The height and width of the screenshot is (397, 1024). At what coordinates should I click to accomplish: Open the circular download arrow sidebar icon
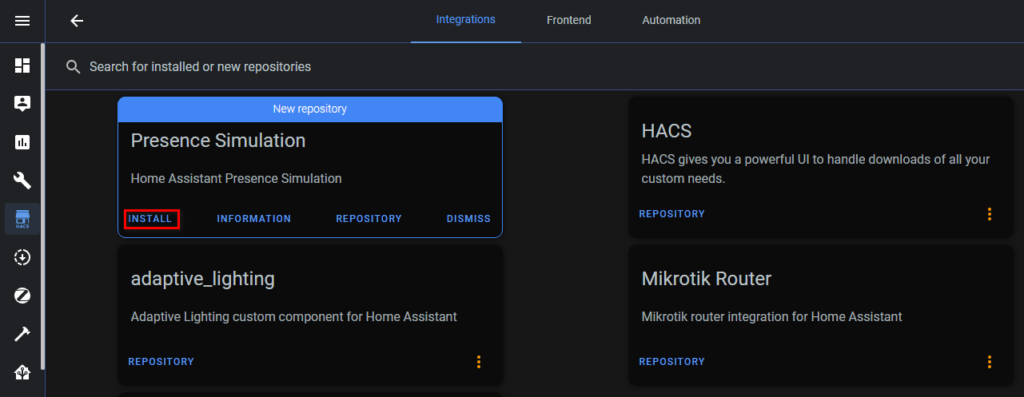(22, 258)
